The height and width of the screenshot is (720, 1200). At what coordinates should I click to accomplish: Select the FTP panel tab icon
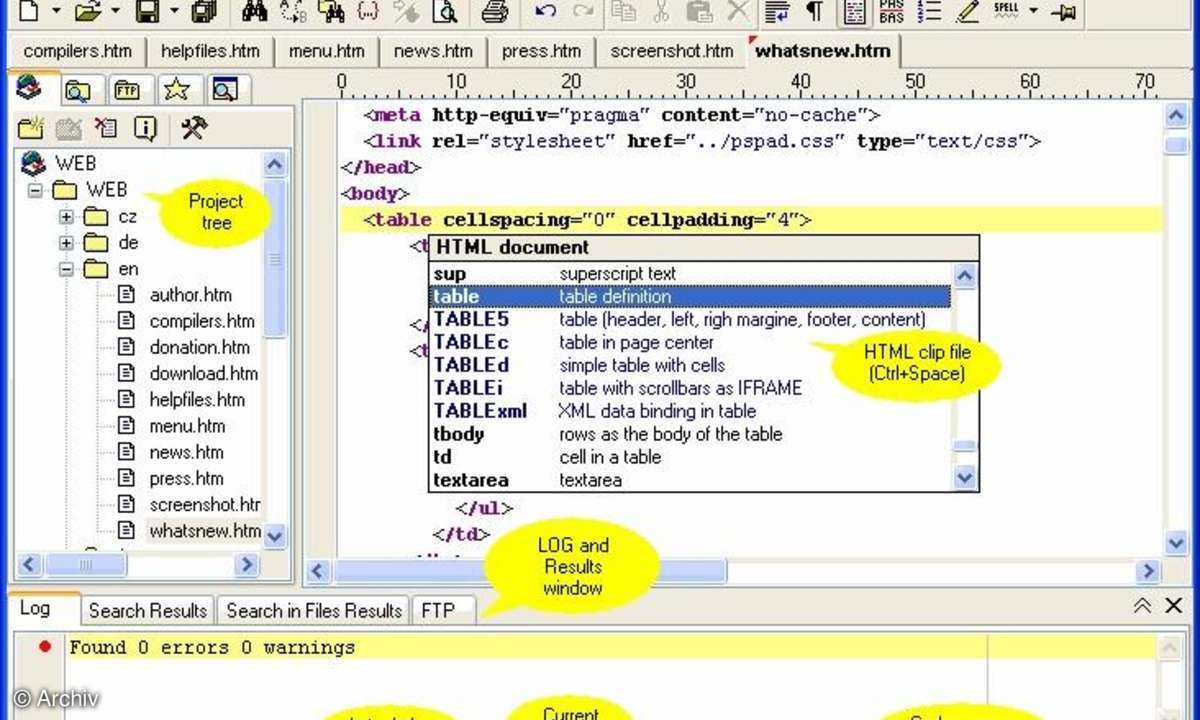127,91
